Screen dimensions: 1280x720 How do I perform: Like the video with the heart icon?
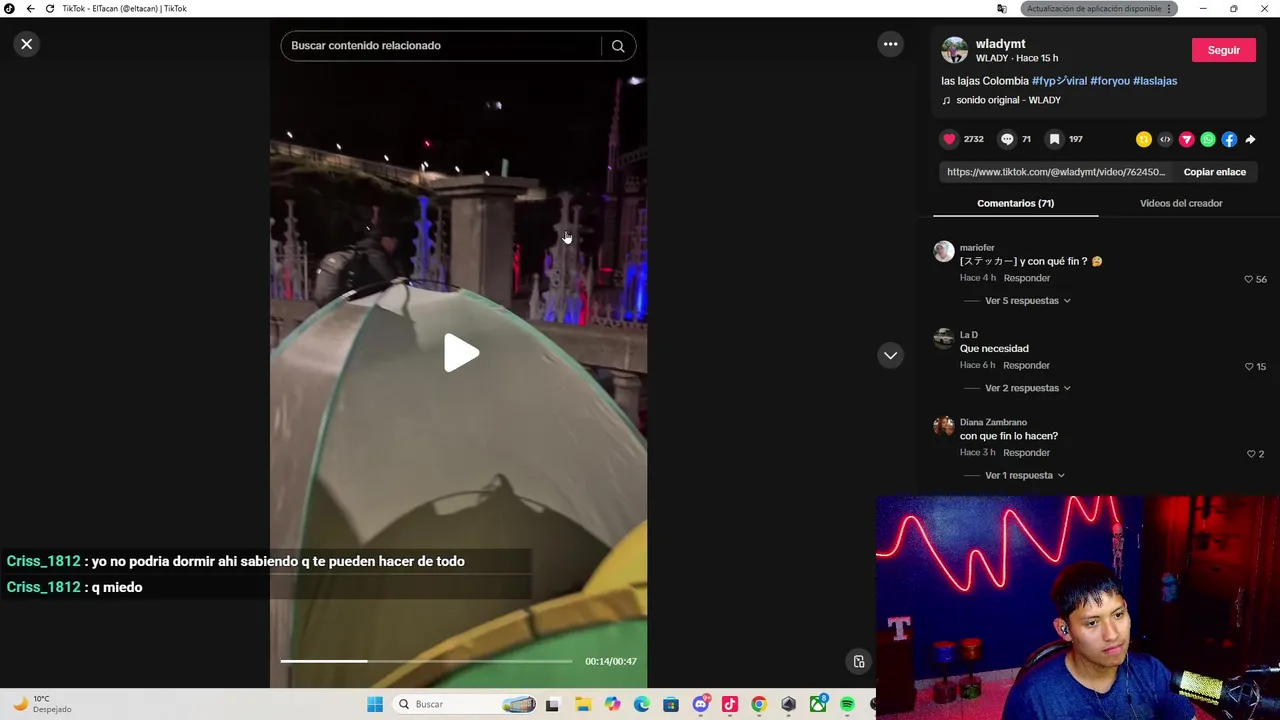[950, 139]
